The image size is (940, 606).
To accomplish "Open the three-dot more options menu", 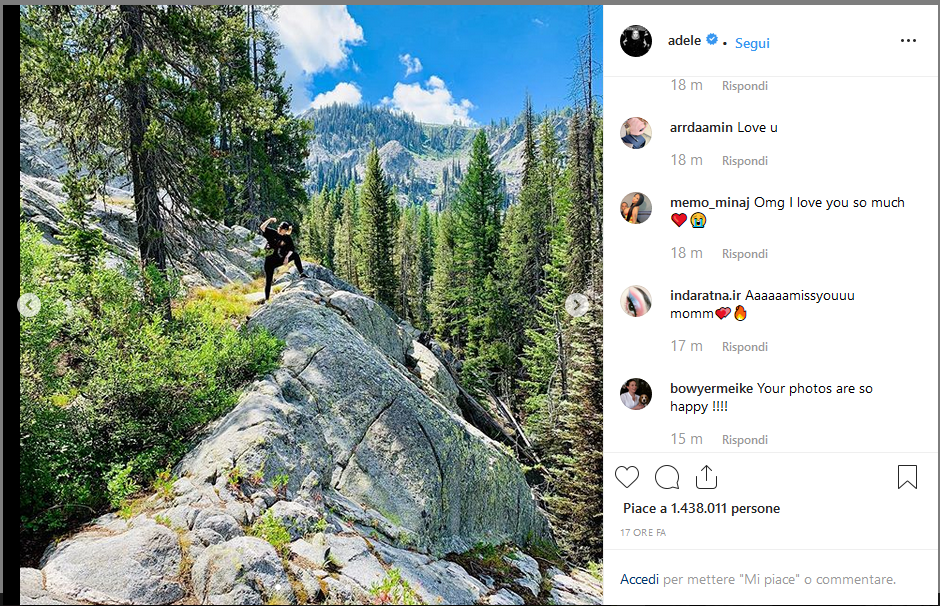I will click(908, 41).
